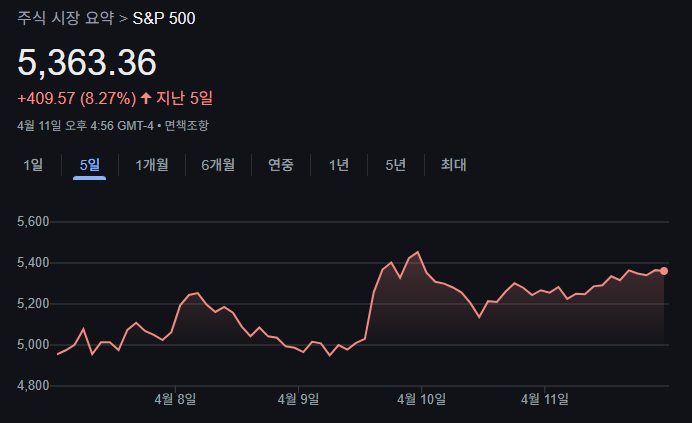692x423 pixels.
Task: Select the 최대 range tab
Action: (454, 165)
